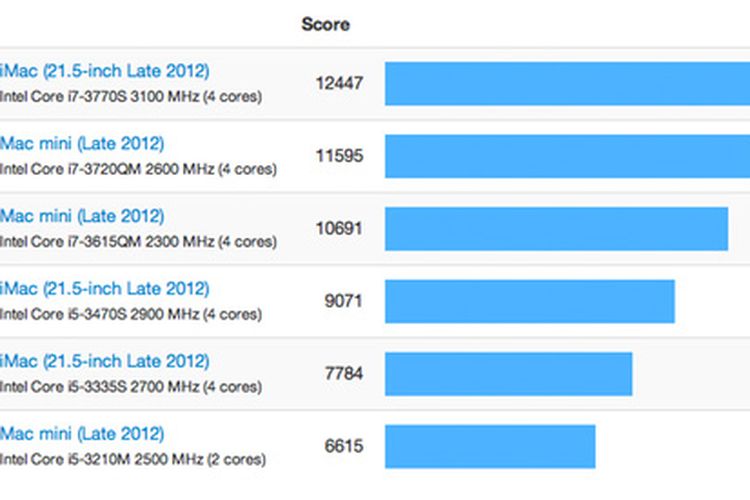Screen dimensions: 750x500
Task: Select the score value 9071
Action: coord(343,301)
